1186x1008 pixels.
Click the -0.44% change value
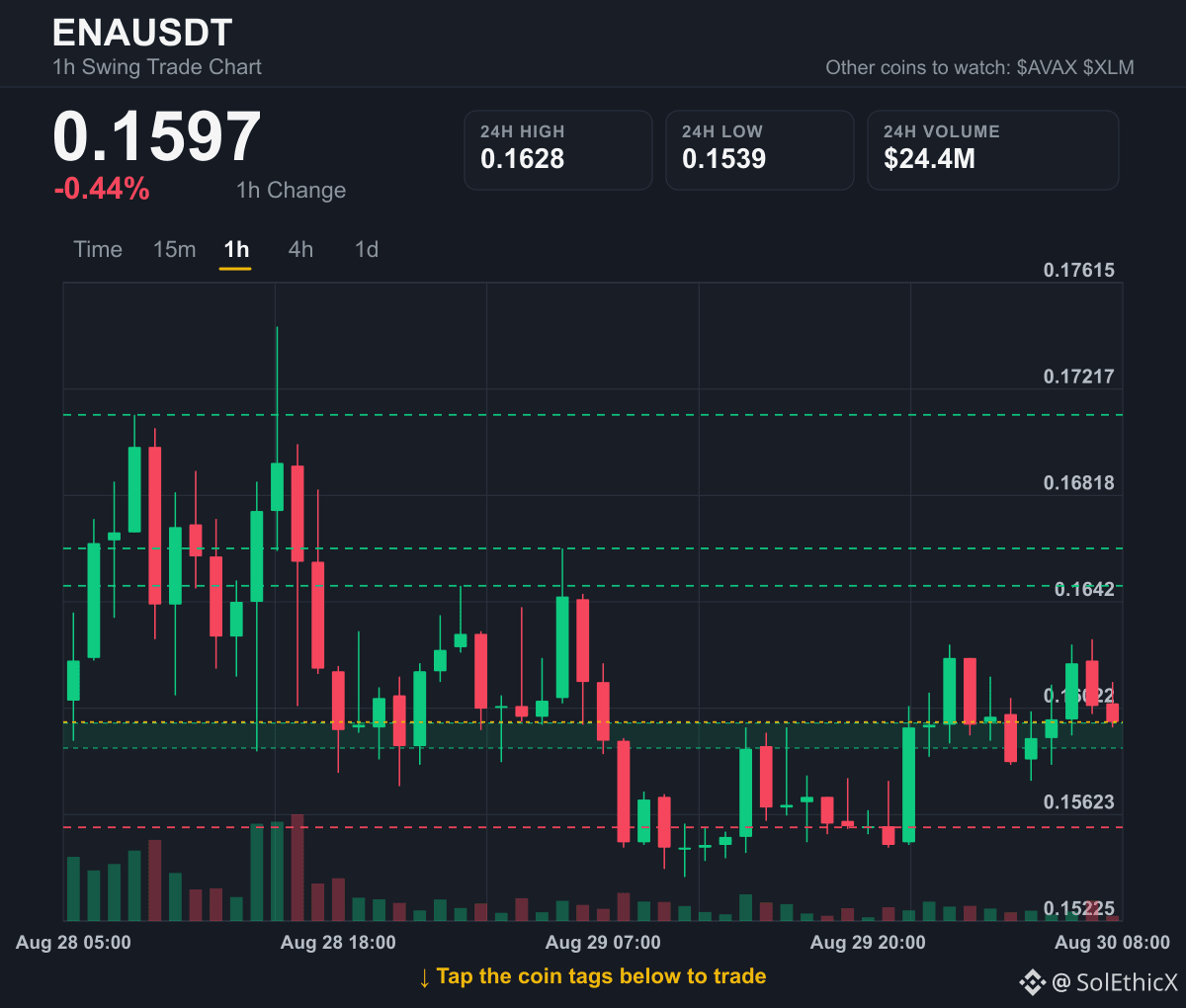pyautogui.click(x=102, y=189)
